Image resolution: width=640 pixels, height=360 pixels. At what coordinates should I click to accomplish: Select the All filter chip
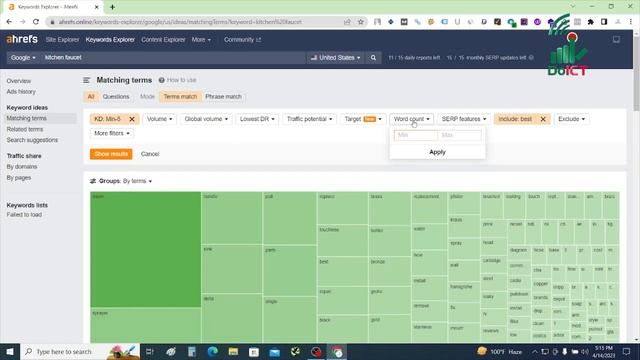point(91,97)
